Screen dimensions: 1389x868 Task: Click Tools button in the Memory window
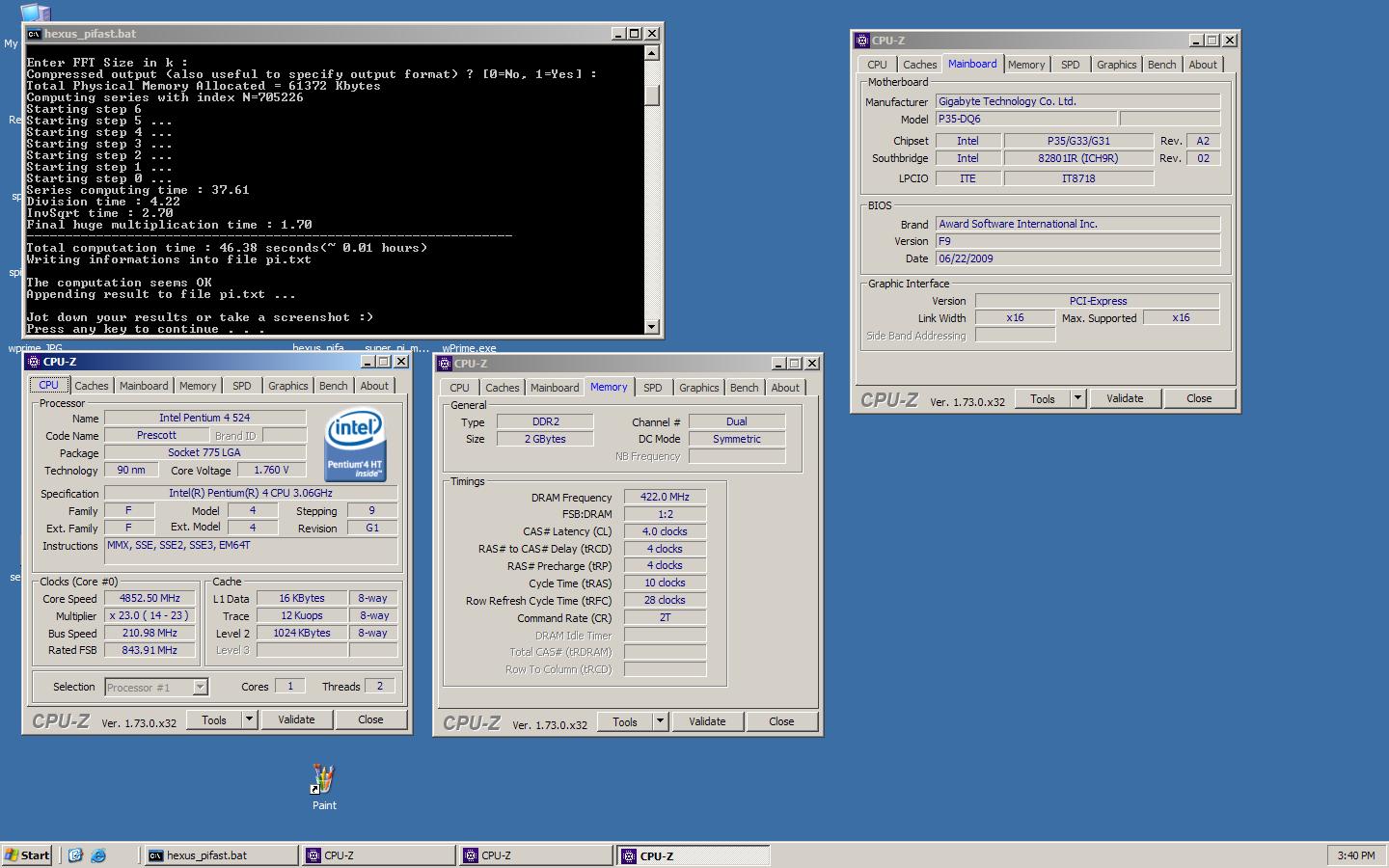(x=625, y=721)
